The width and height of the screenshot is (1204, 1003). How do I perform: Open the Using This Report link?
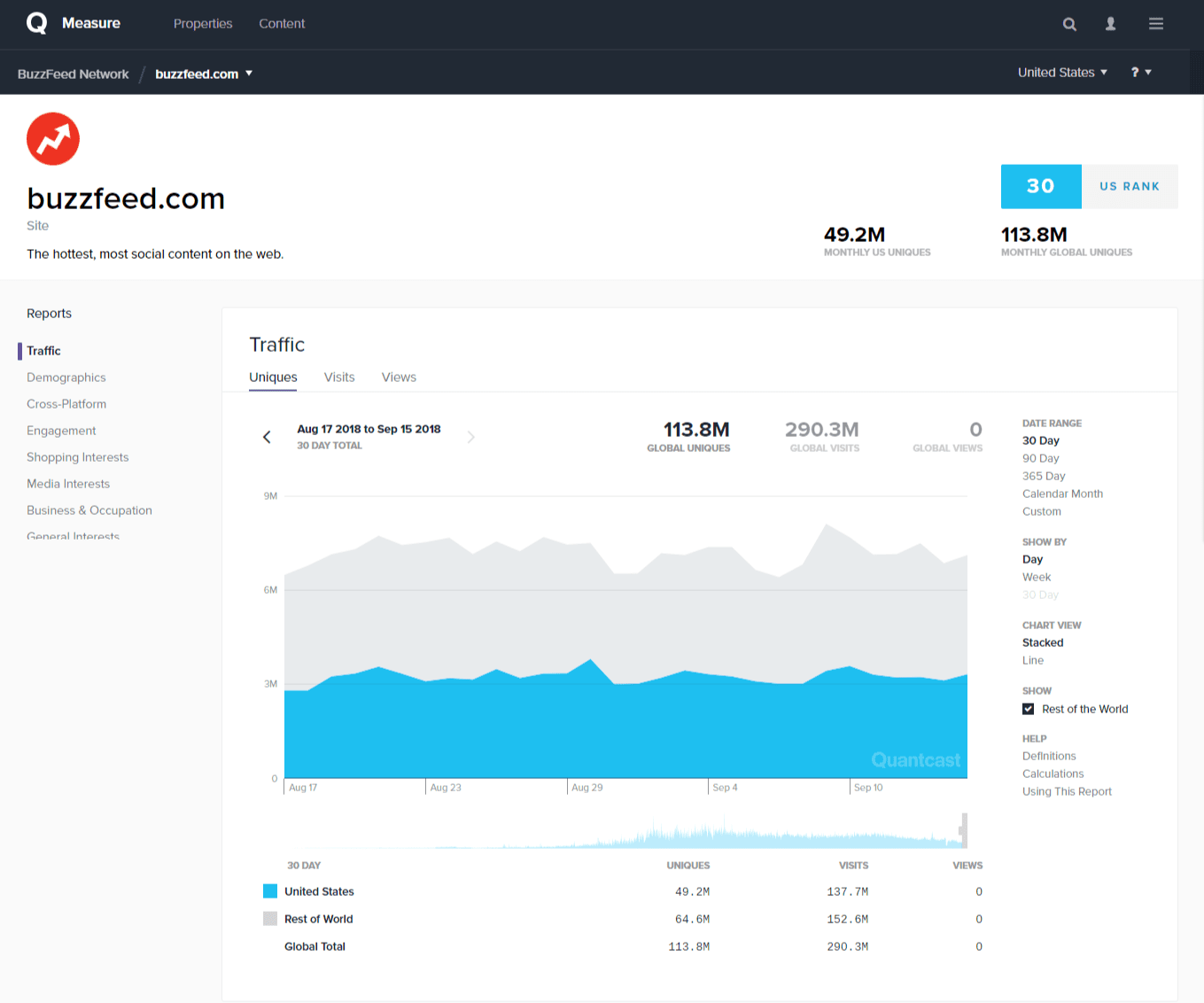click(x=1067, y=791)
